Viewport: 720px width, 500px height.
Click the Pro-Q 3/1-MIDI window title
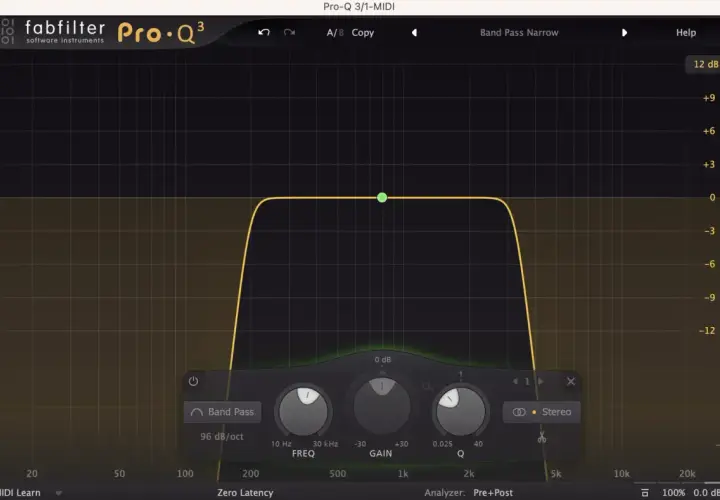359,7
